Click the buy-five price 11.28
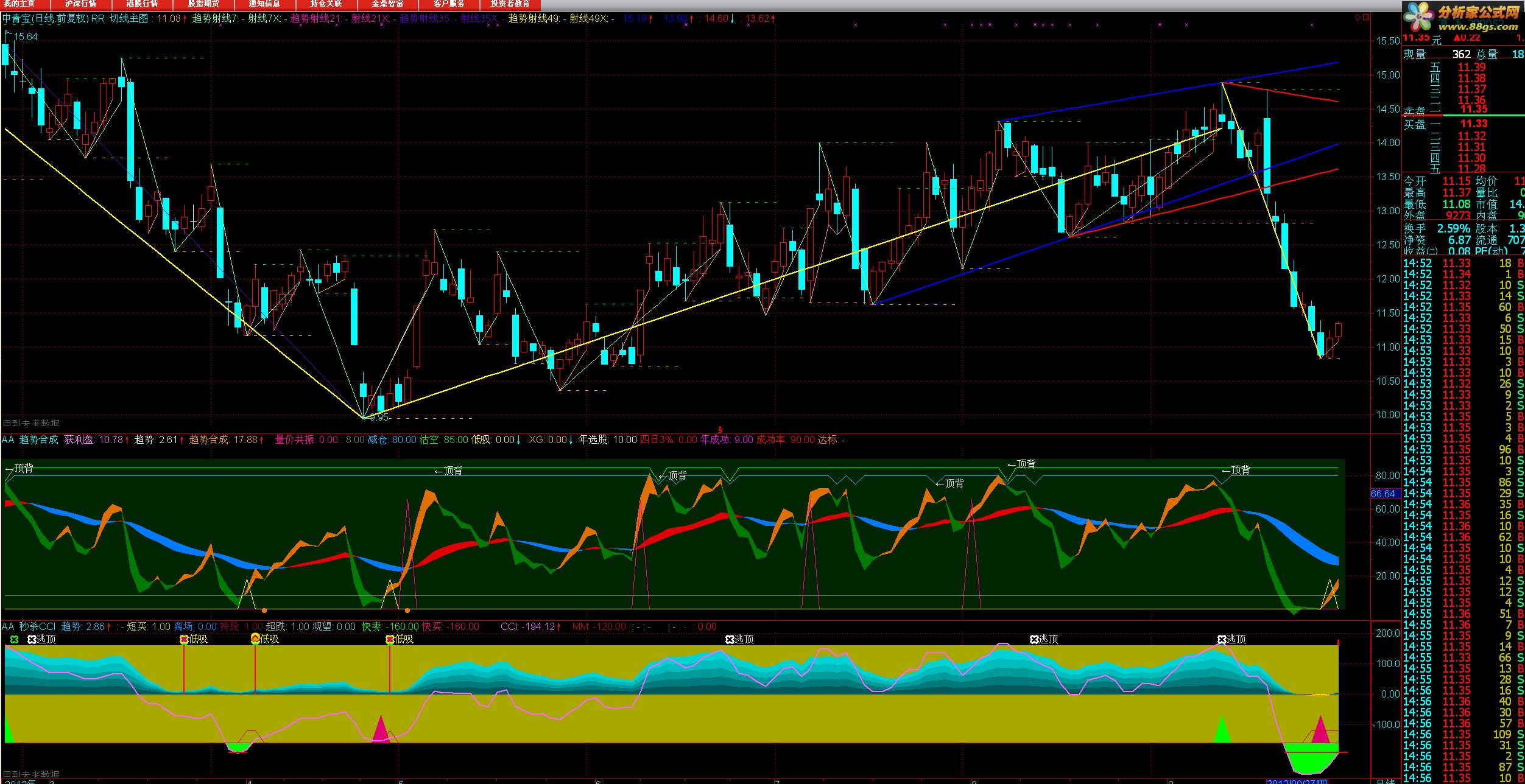The height and width of the screenshot is (784, 1525). click(1472, 169)
